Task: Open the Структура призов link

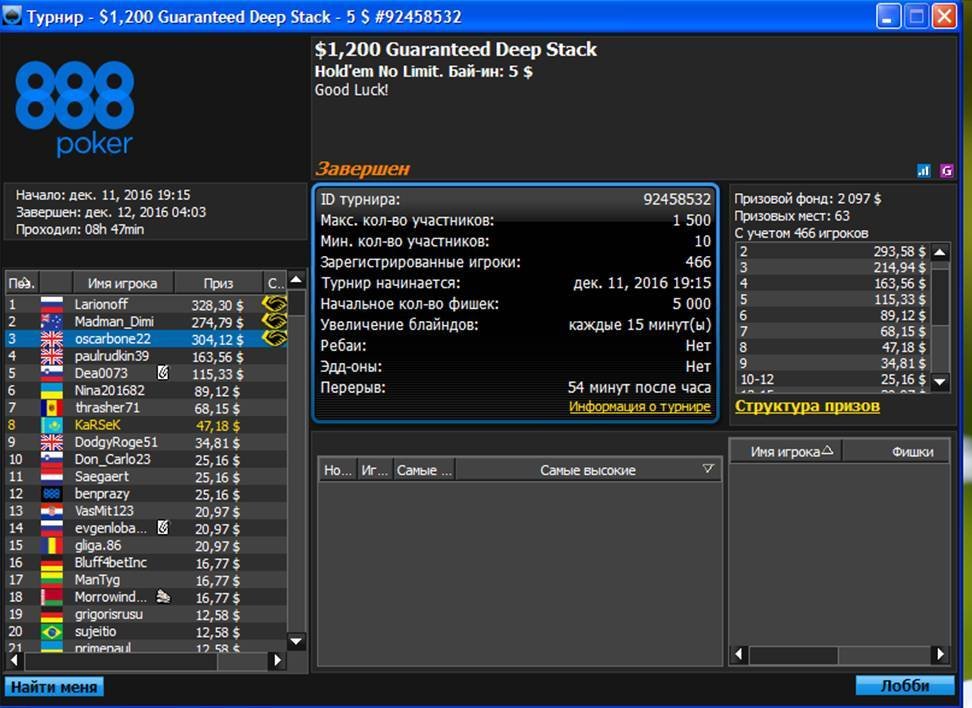Action: tap(807, 406)
